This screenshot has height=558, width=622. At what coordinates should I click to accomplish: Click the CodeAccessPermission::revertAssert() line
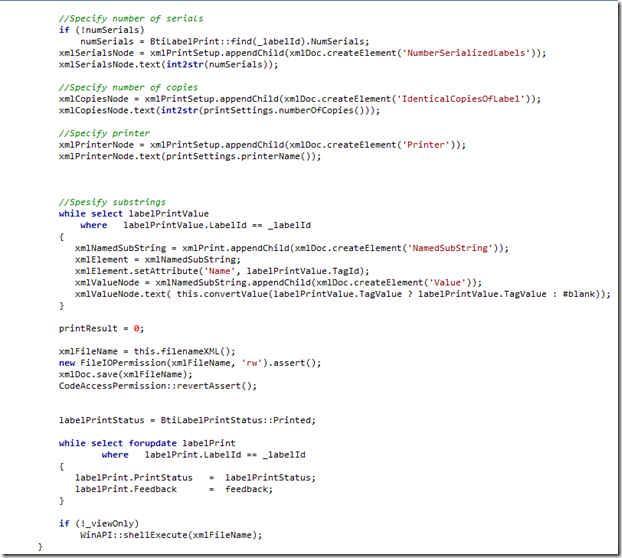(x=157, y=385)
